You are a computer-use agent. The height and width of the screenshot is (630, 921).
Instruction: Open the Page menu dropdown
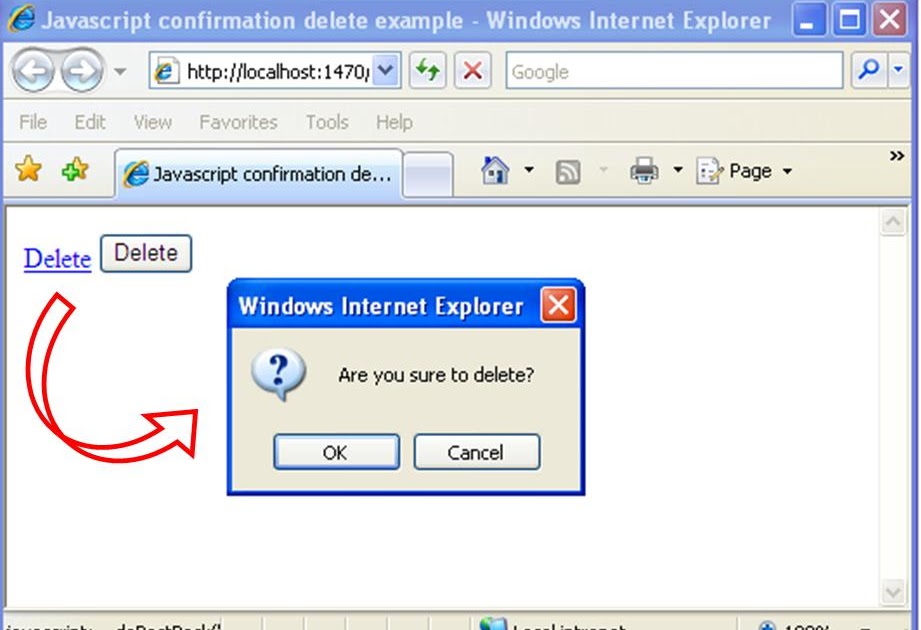point(744,171)
